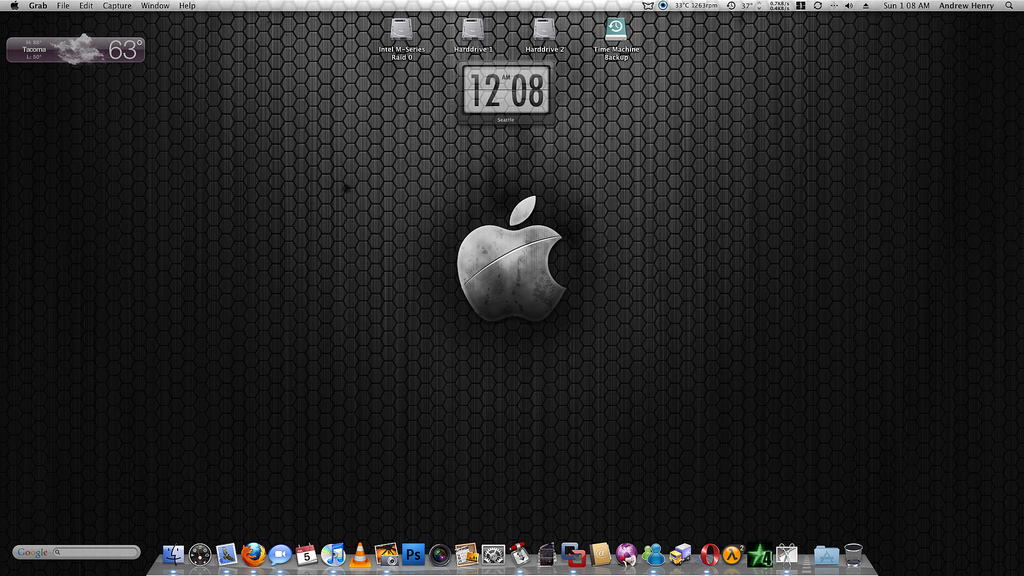Click the eject icon in menu bar
Image resolution: width=1024 pixels, height=576 pixels.
(866, 5)
